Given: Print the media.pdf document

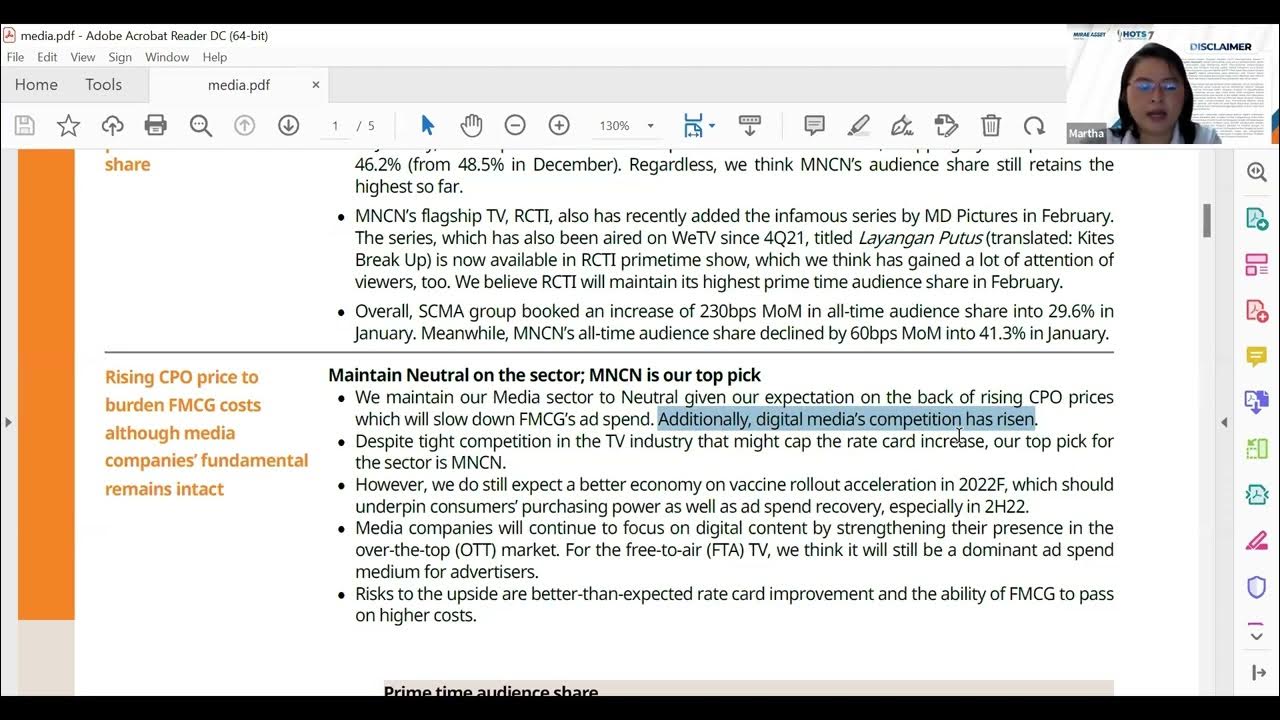Looking at the screenshot, I should [156, 125].
